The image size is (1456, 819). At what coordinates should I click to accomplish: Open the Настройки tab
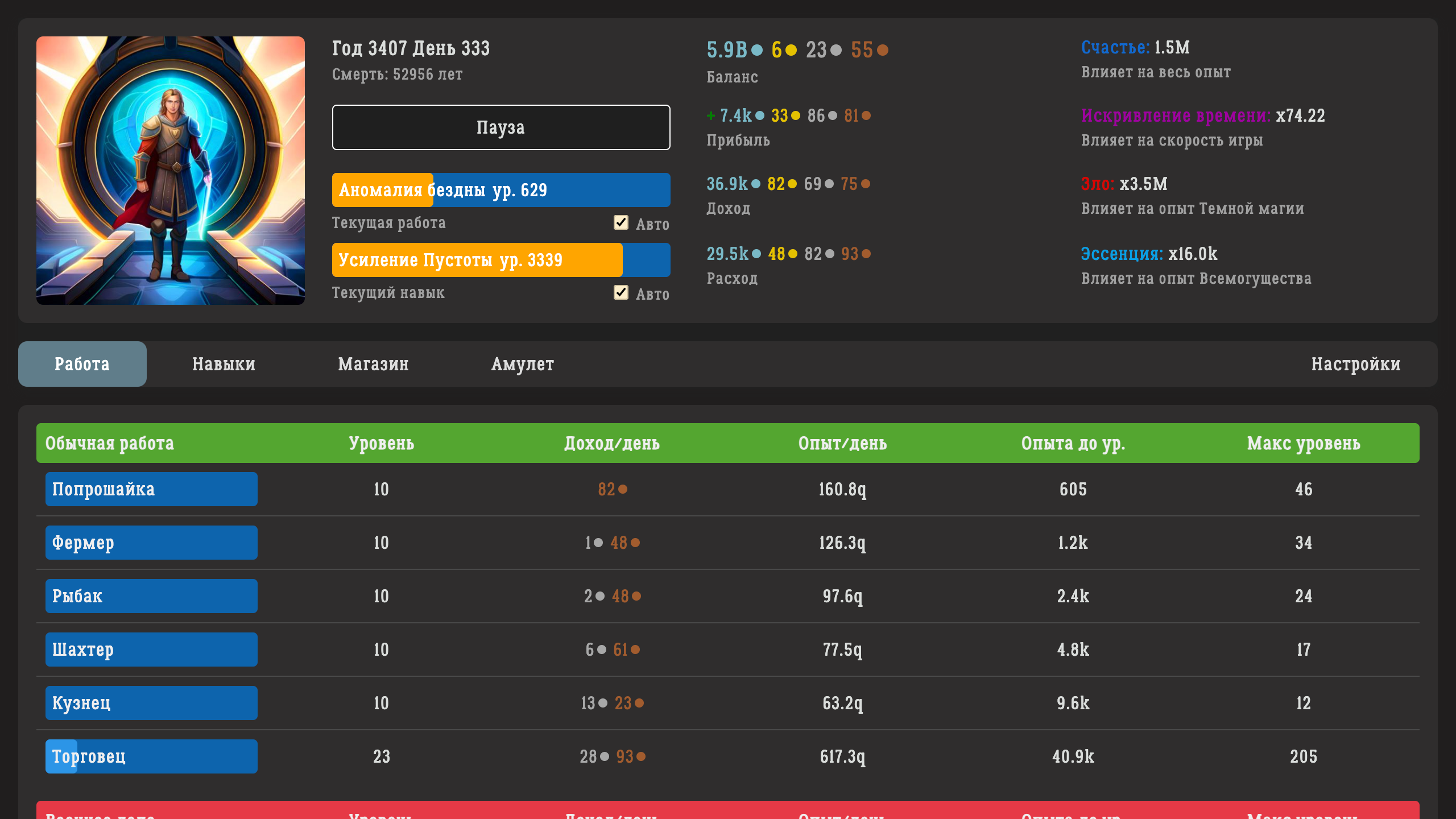[1356, 364]
